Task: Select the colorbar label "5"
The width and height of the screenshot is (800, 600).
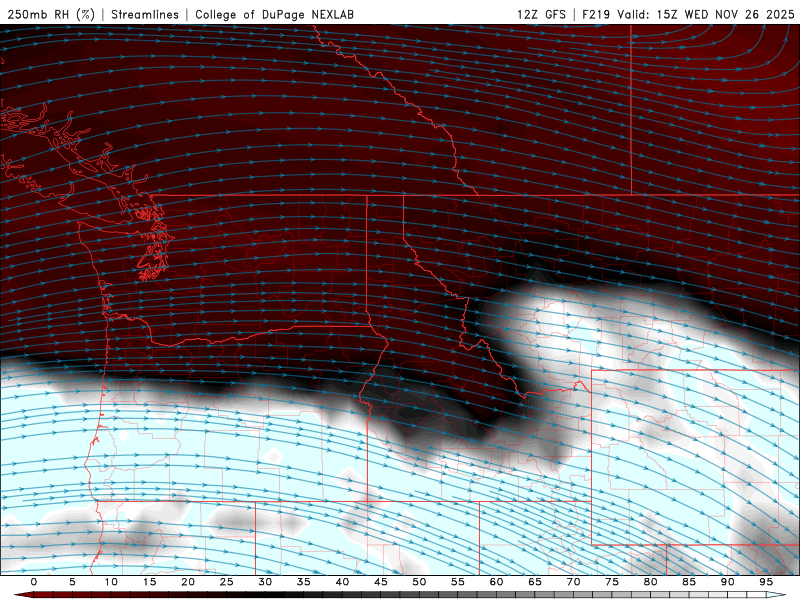Action: pos(72,582)
